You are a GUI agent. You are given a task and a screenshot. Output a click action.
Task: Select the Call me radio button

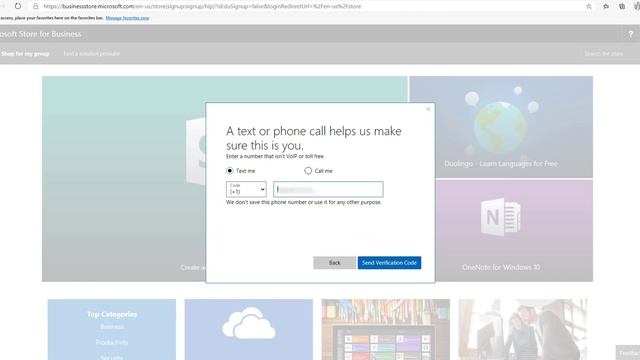[308, 171]
